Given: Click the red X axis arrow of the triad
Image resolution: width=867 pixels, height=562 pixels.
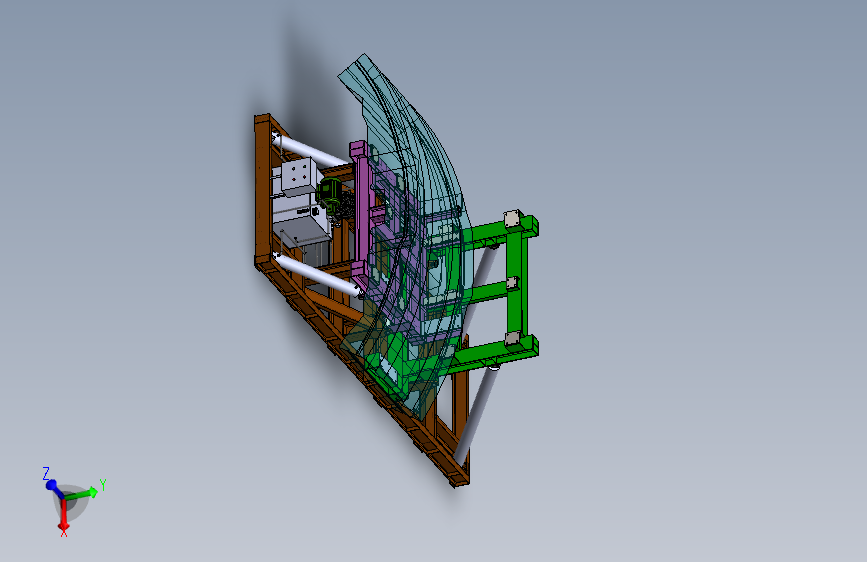Looking at the screenshot, I should point(64,516).
